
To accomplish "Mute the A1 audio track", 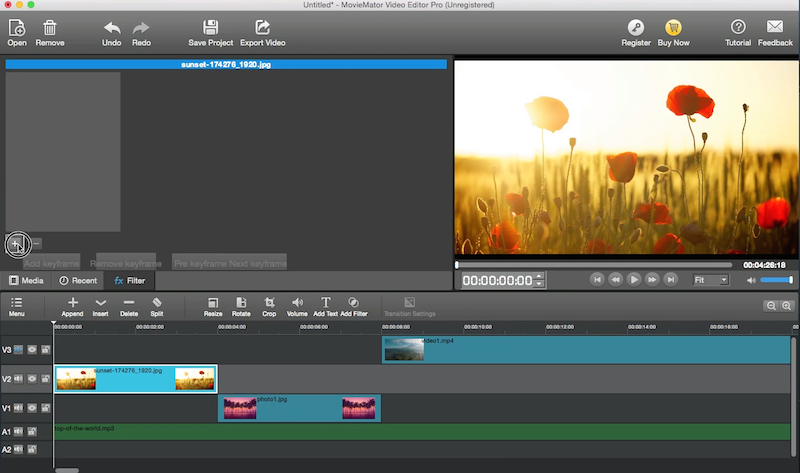I will (19, 431).
